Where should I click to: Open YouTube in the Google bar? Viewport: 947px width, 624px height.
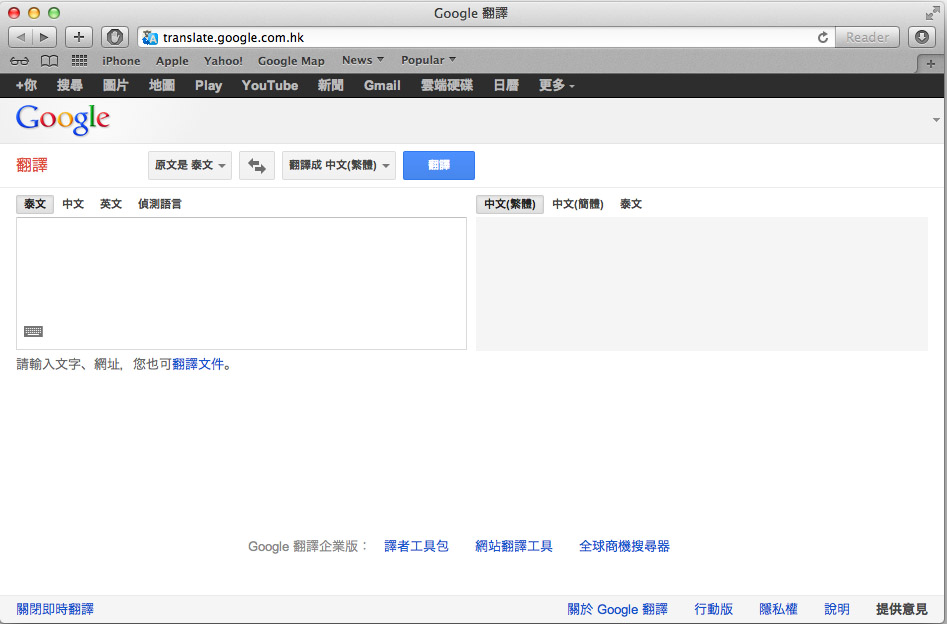[x=269, y=85]
